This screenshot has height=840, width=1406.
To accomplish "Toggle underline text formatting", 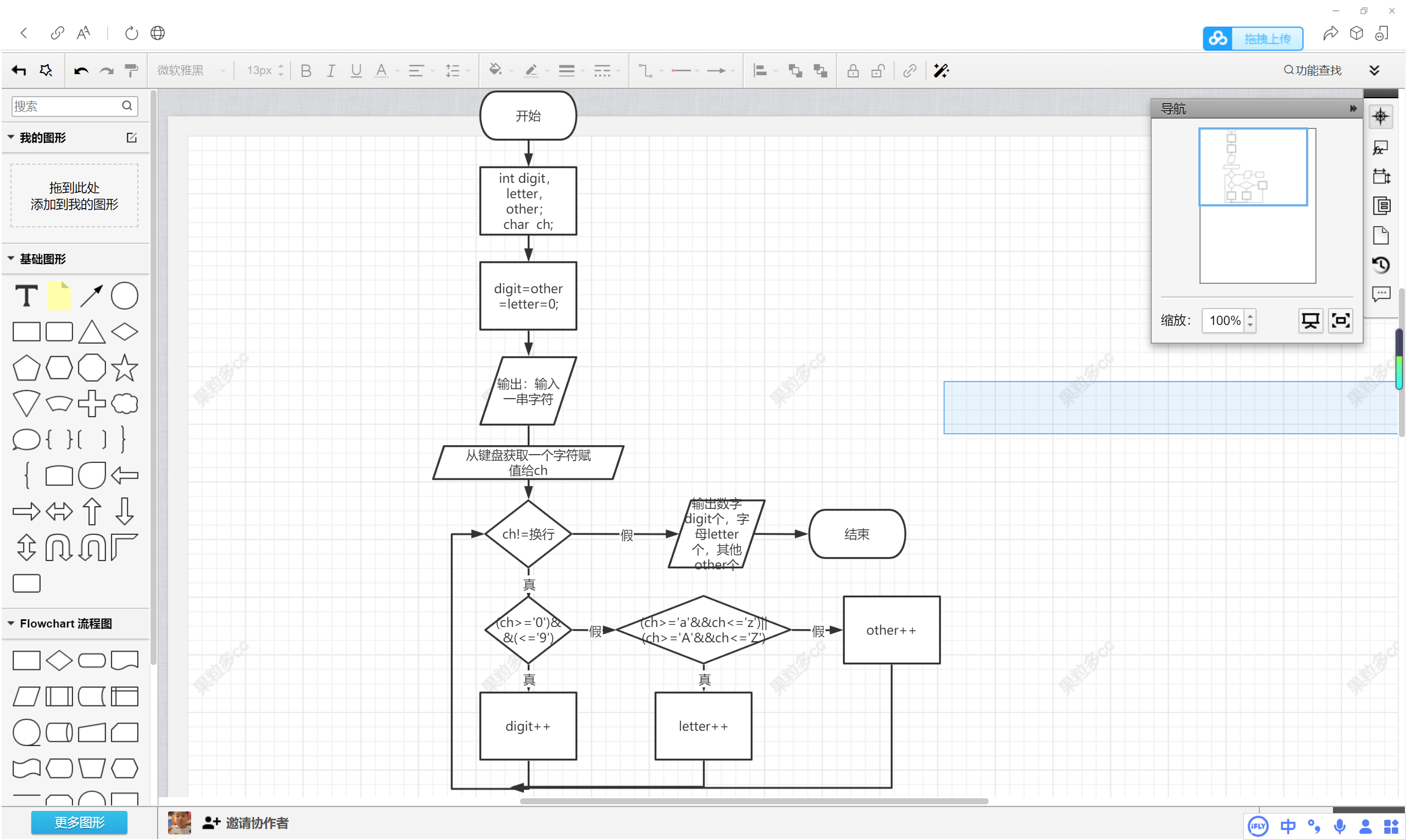I will pos(355,71).
